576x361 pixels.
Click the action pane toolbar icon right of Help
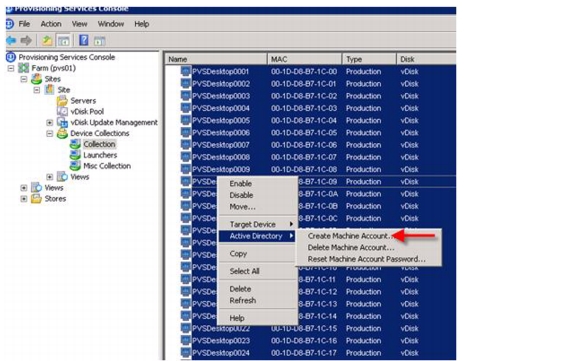[x=99, y=40]
